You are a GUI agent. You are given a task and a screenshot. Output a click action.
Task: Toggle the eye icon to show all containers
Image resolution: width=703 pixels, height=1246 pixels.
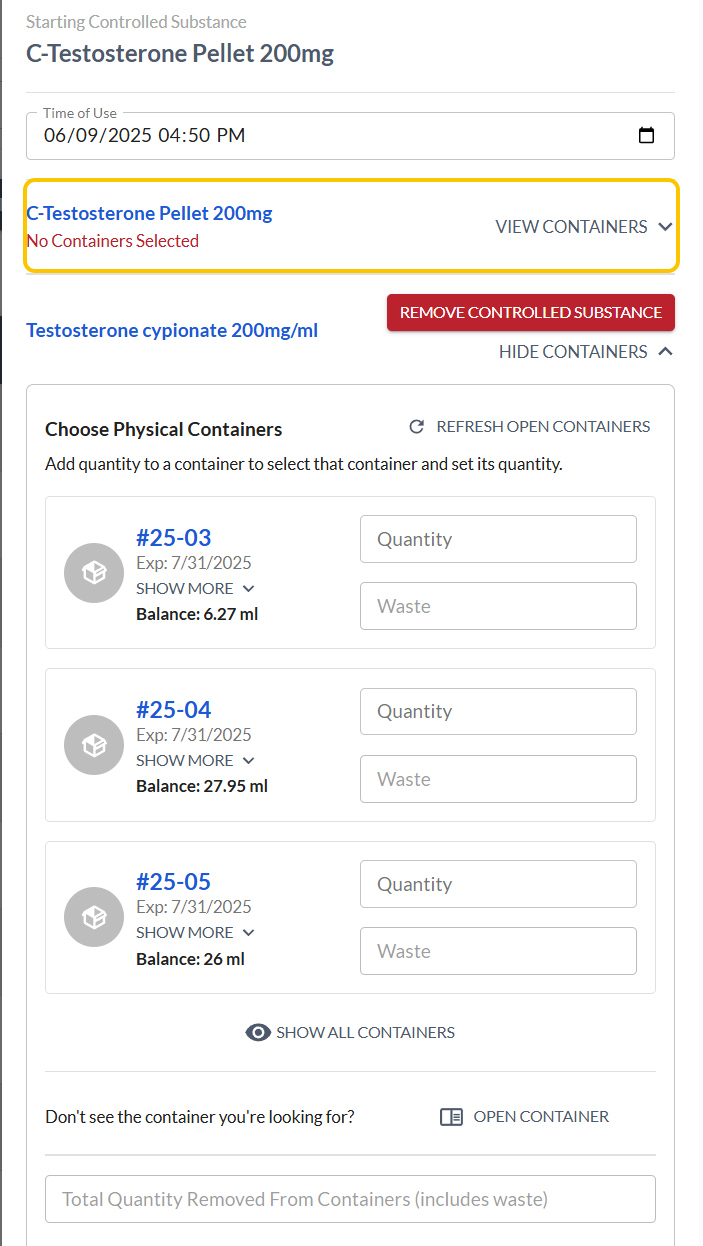258,1033
